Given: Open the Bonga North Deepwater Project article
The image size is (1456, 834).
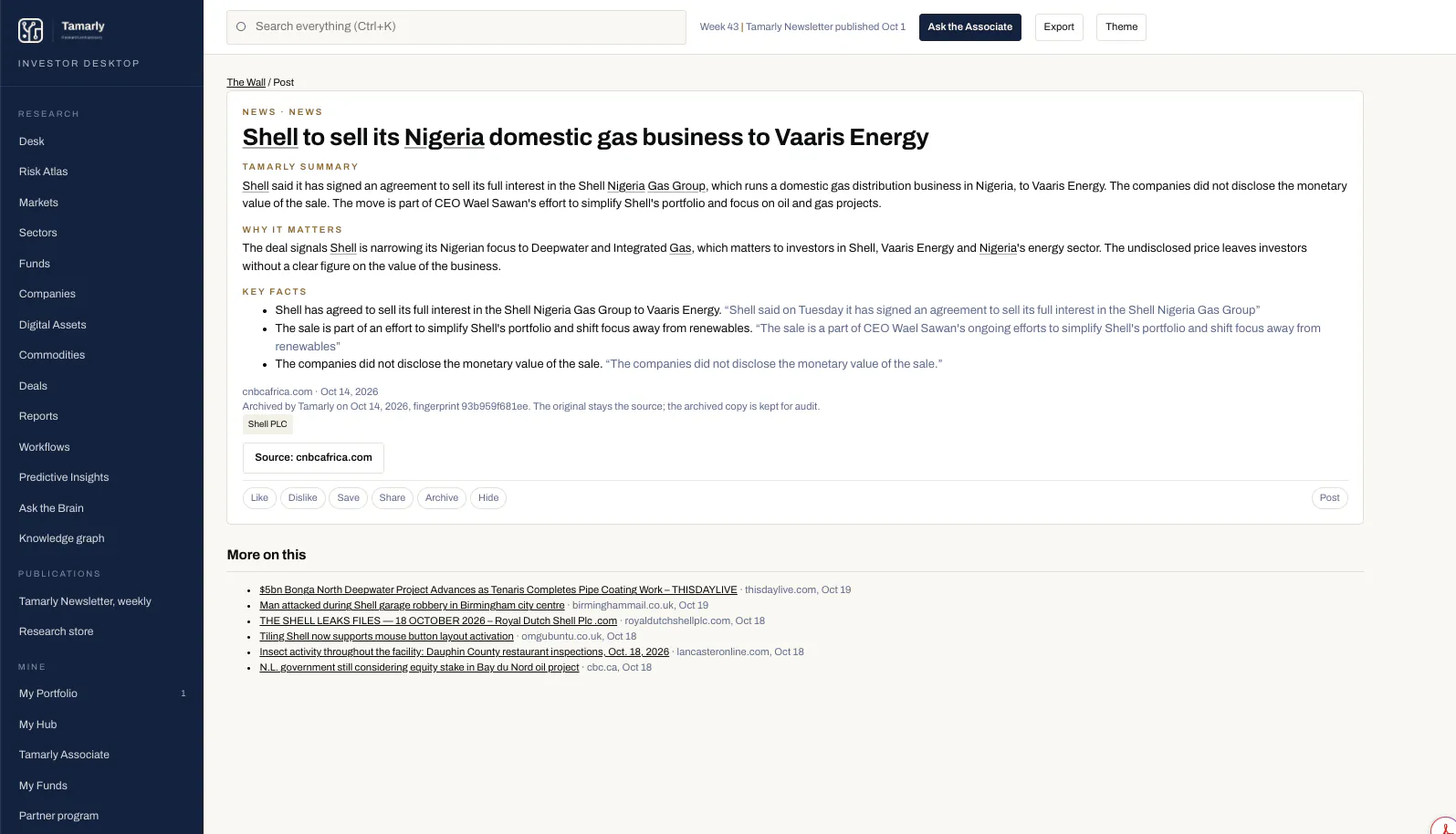Looking at the screenshot, I should pyautogui.click(x=498, y=590).
